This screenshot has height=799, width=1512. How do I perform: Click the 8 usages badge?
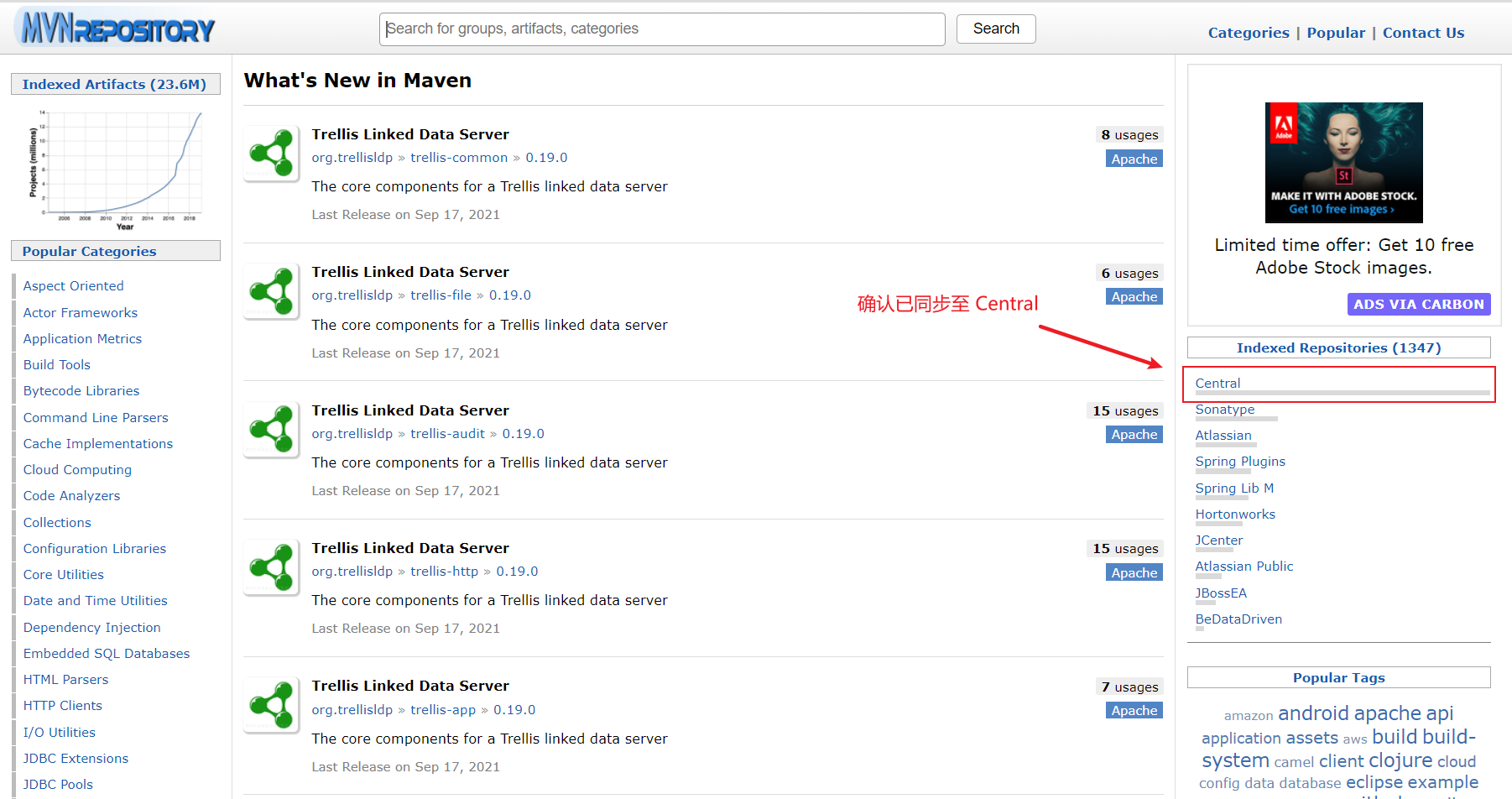[x=1129, y=135]
